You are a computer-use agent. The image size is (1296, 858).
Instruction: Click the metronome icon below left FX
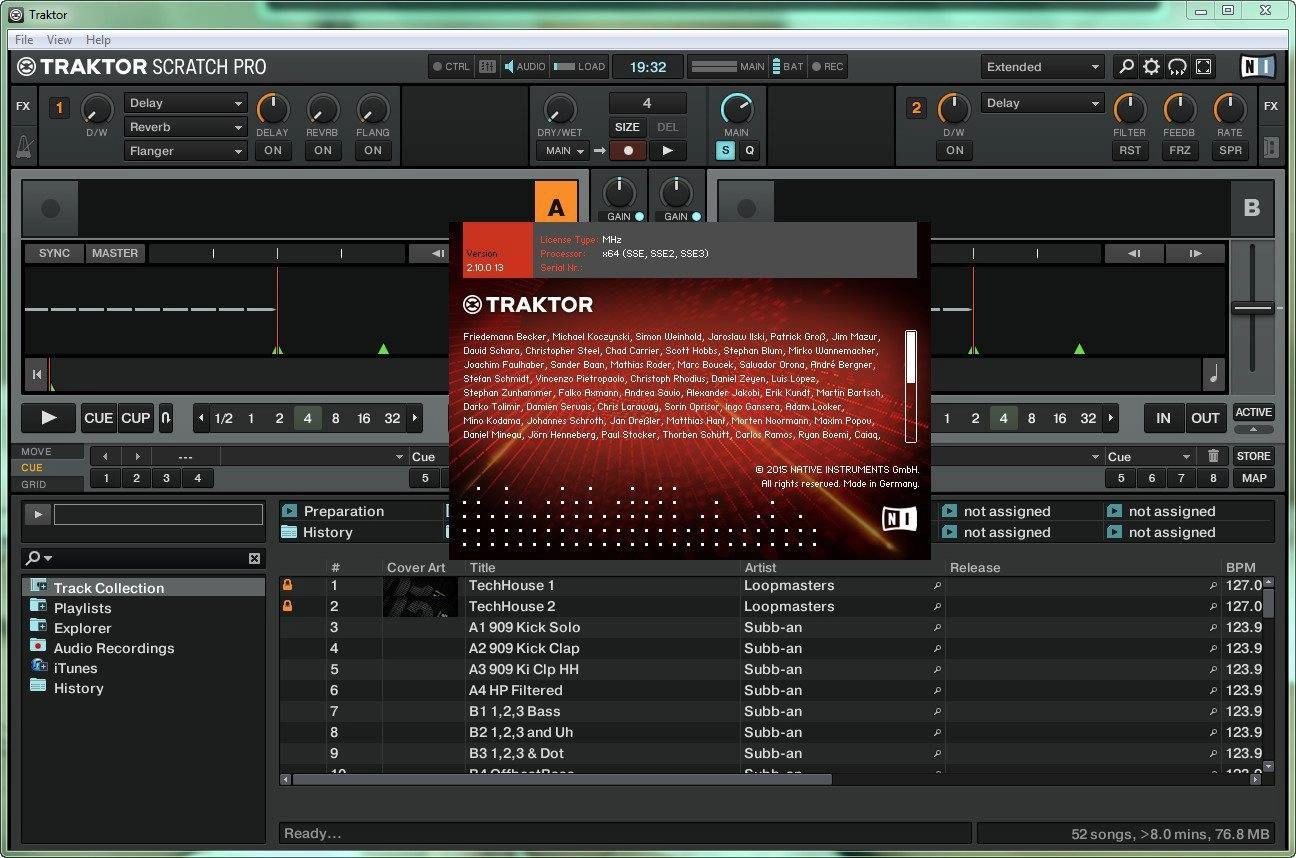coord(24,148)
